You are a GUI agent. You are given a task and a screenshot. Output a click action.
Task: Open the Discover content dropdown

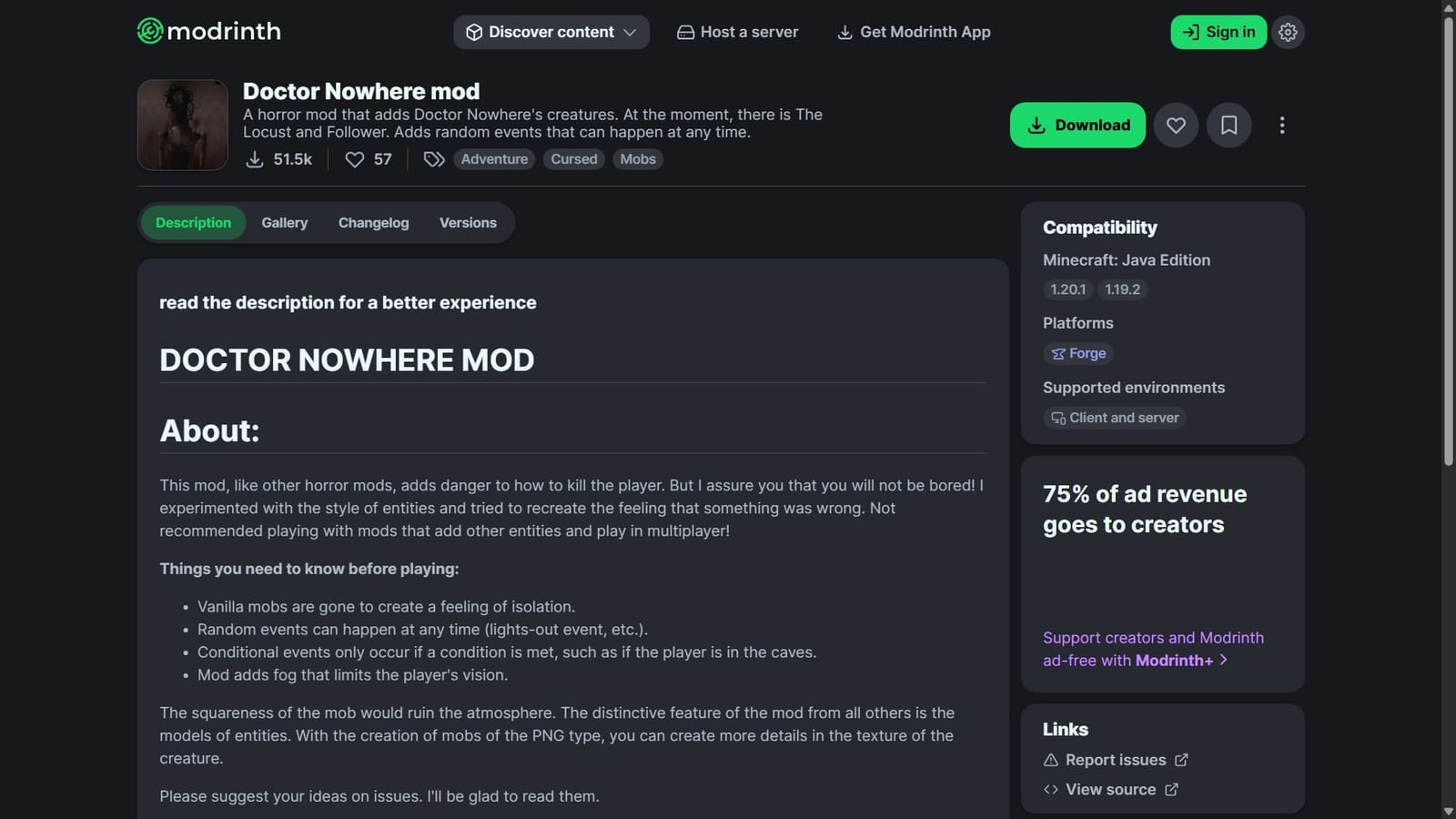[x=550, y=32]
